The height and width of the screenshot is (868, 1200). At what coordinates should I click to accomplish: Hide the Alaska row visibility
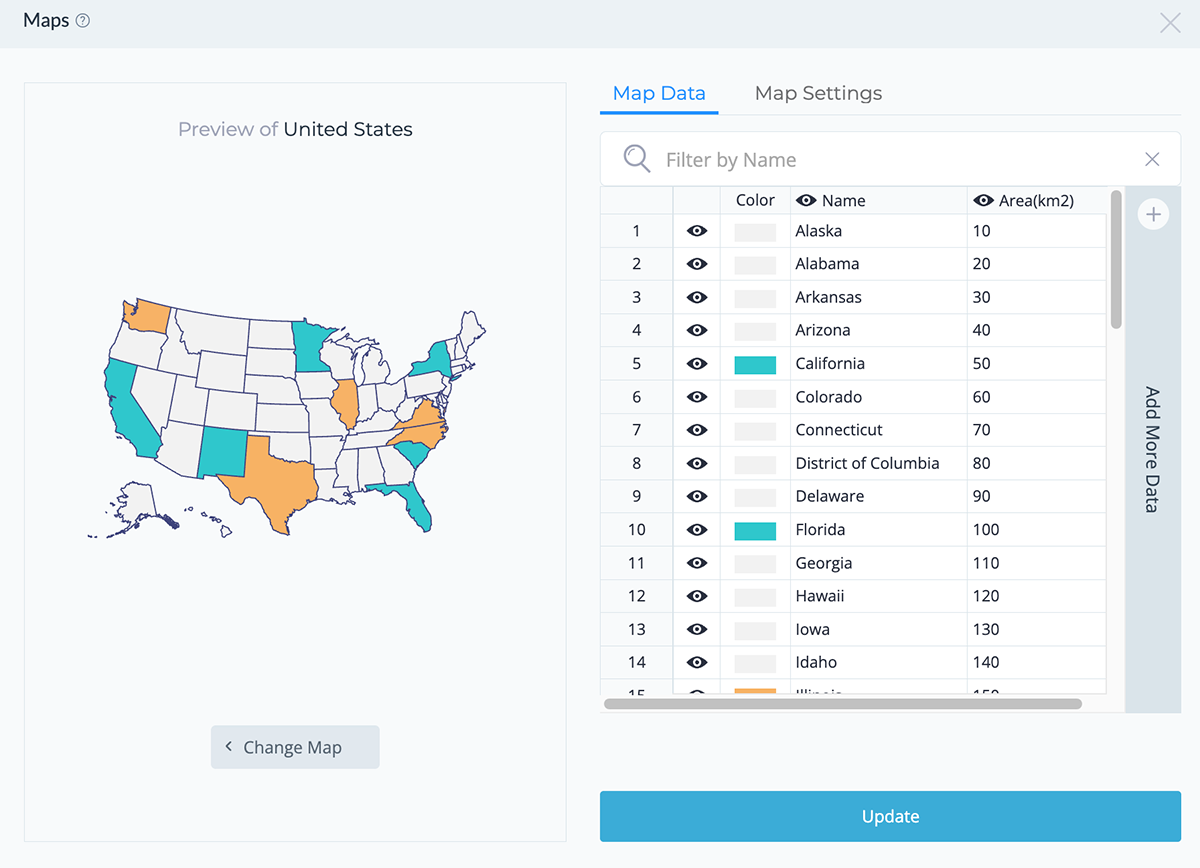click(x=697, y=231)
